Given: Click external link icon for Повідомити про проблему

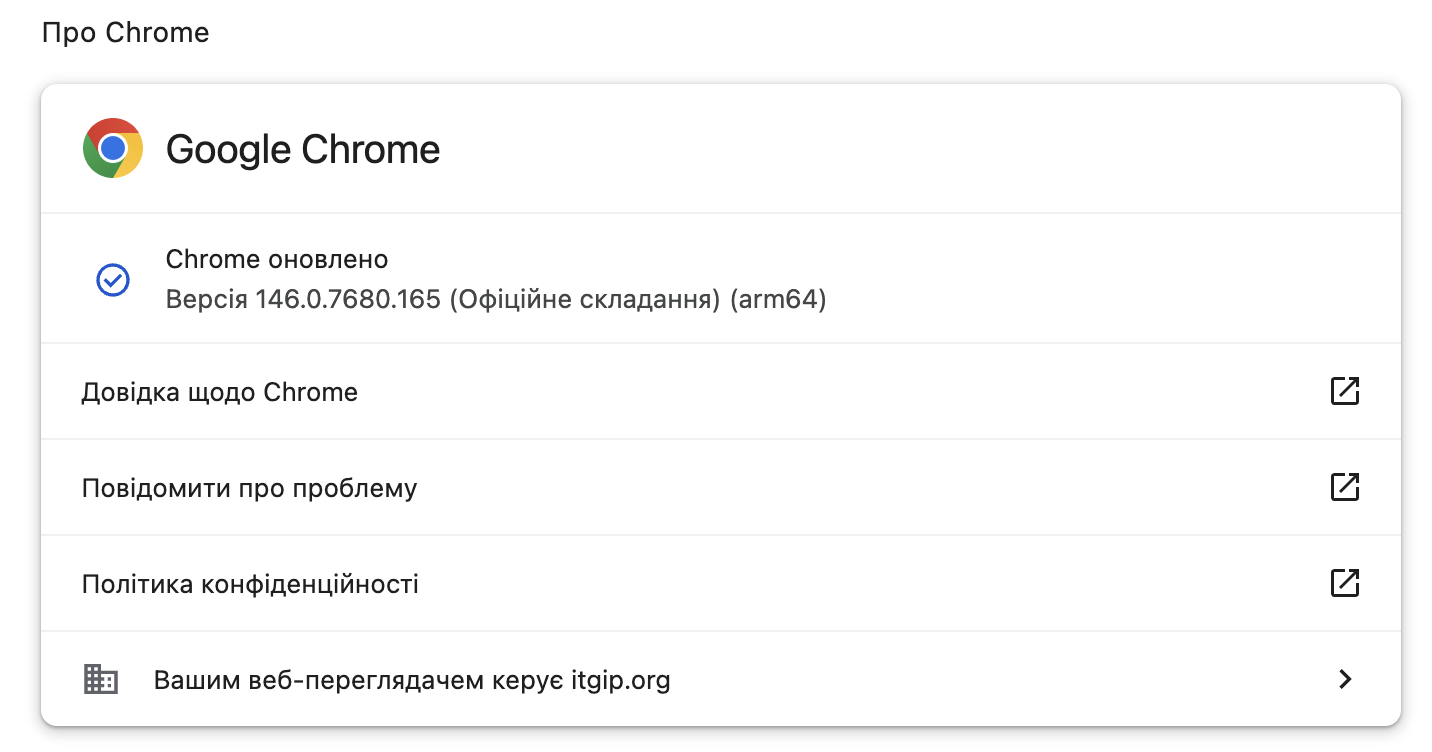Looking at the screenshot, I should point(1345,487).
